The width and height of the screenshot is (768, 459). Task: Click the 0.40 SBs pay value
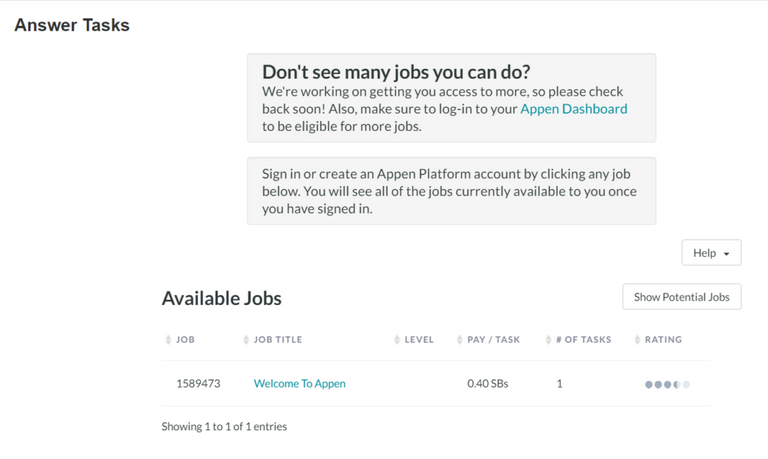487,384
